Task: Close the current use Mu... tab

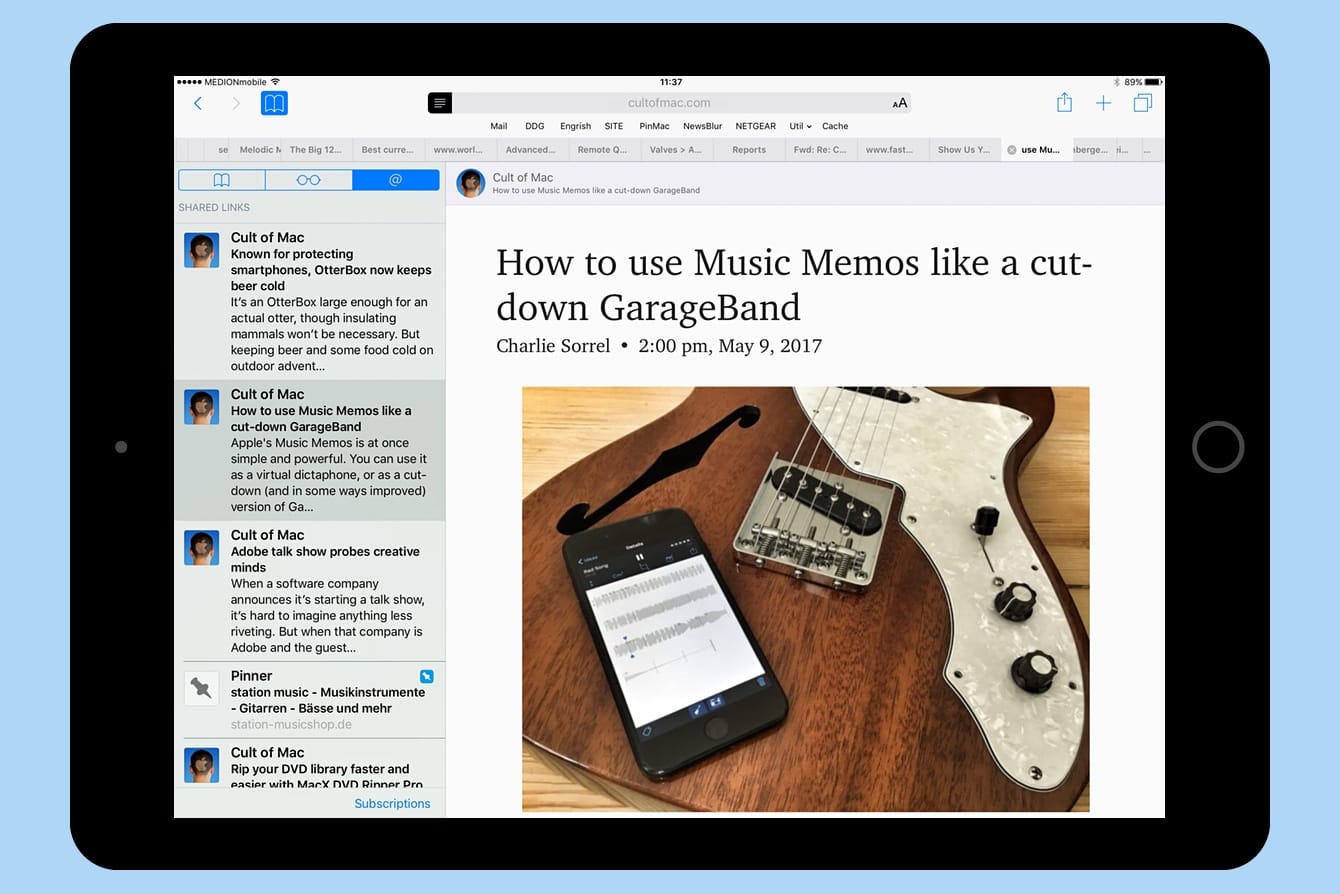Action: tap(1011, 150)
